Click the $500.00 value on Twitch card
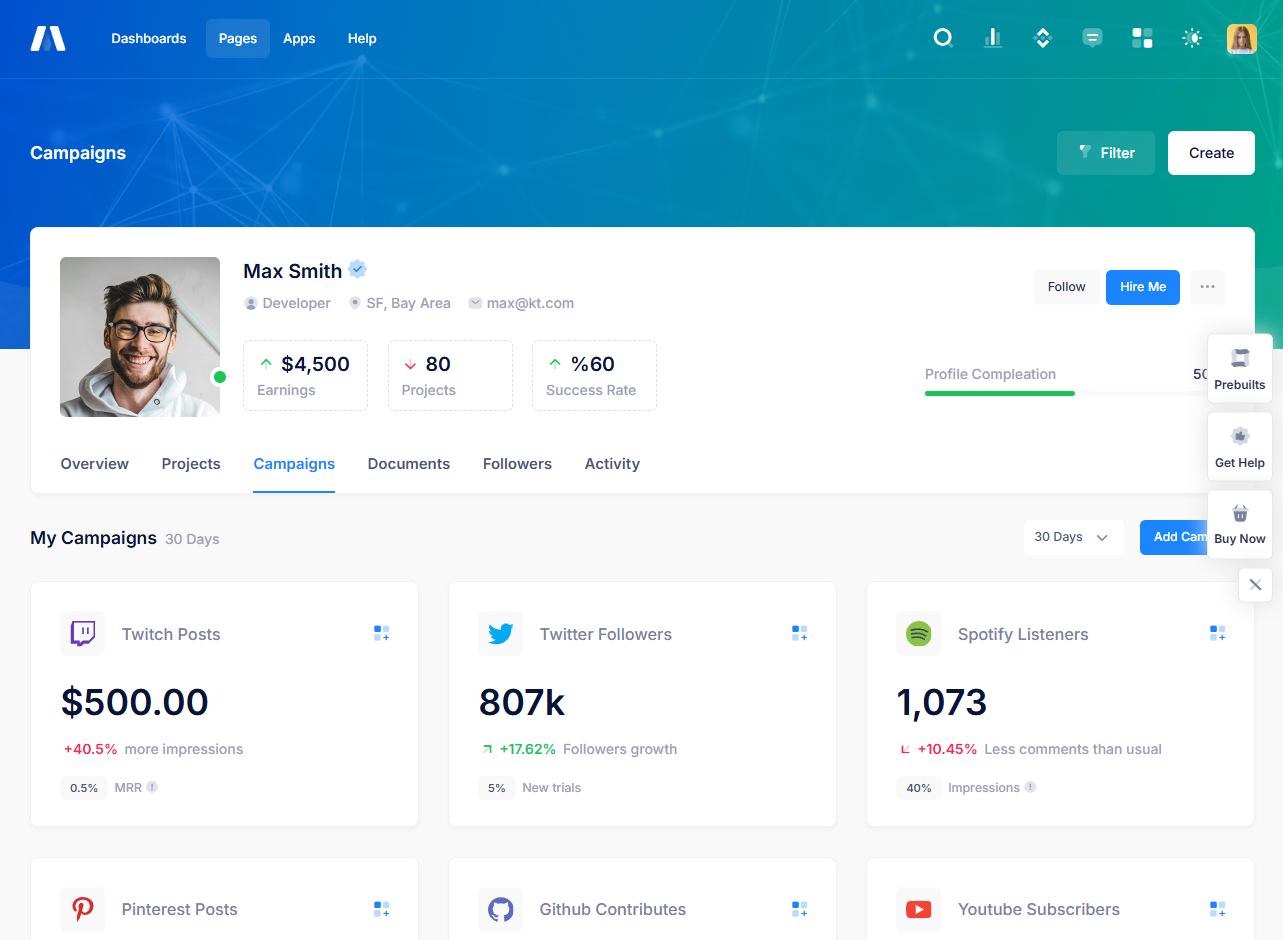Image resolution: width=1283 pixels, height=940 pixels. tap(135, 702)
